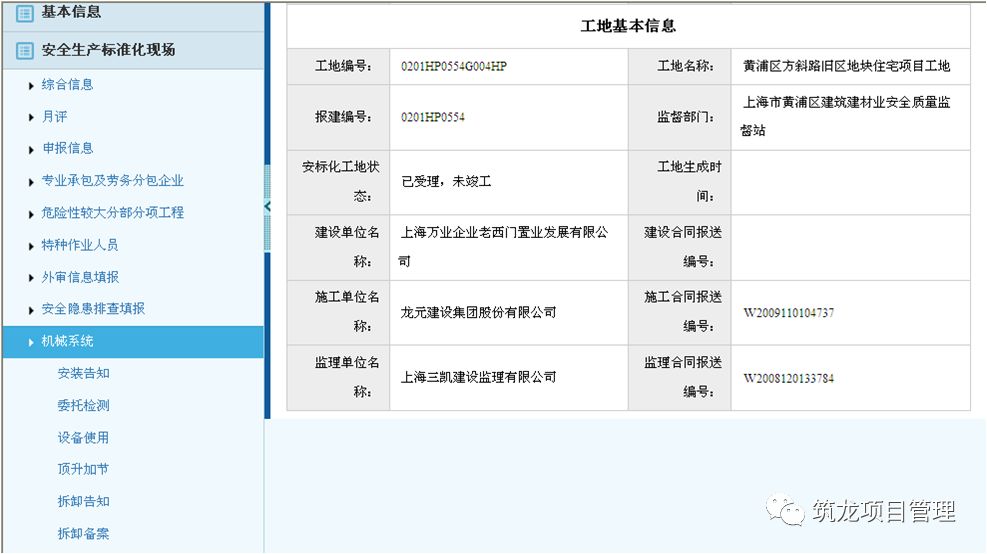Expand the arrow beside 特种作业人员
The height and width of the screenshot is (554, 987).
(31, 246)
